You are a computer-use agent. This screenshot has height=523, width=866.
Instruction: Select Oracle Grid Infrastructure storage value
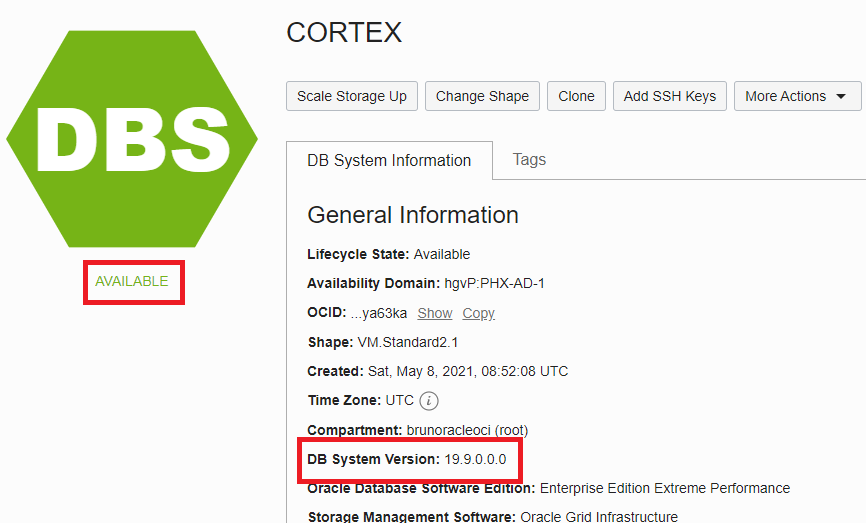pos(599,517)
